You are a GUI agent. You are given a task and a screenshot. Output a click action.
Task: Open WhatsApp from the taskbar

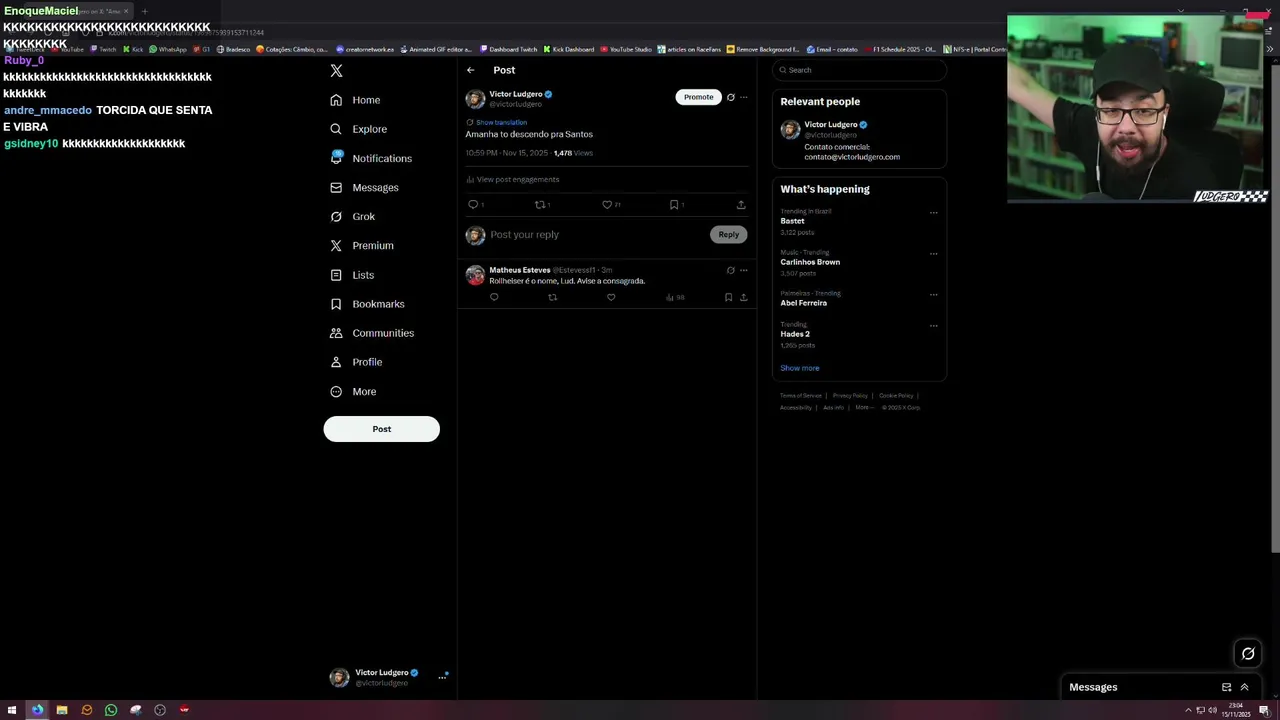[111, 710]
